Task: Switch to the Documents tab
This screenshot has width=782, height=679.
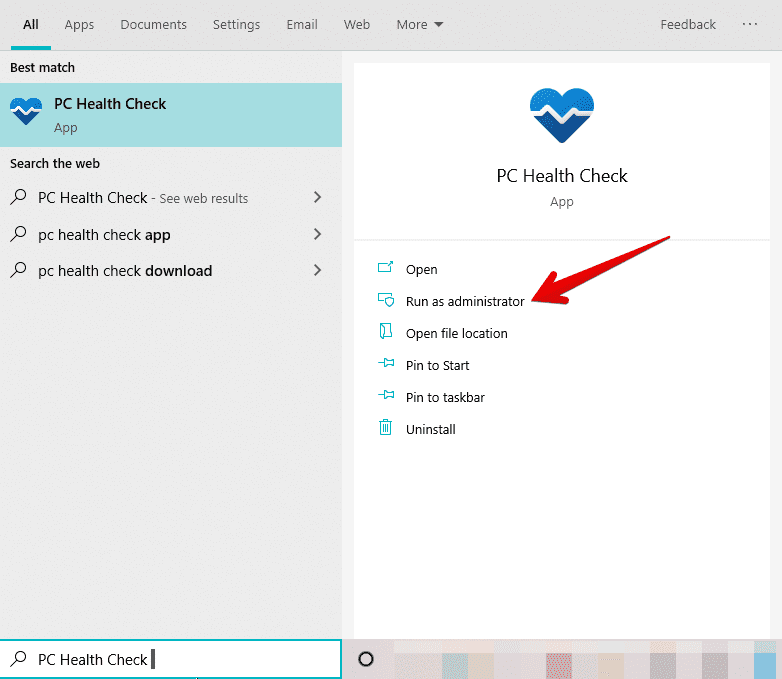Action: pyautogui.click(x=154, y=24)
